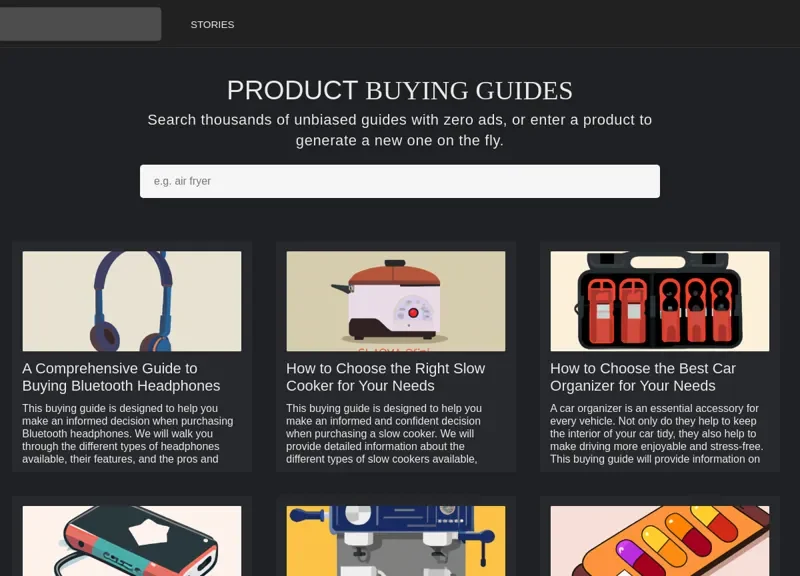
Task: Click the 'e.g. air fryer' search field
Action: click(x=397, y=181)
